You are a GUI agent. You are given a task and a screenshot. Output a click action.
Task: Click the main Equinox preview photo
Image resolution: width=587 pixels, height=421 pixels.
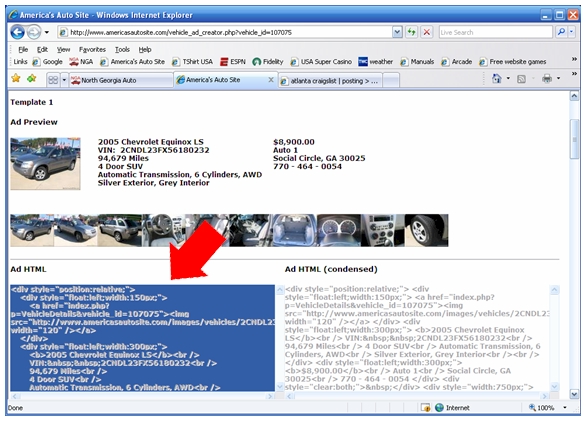(45, 164)
